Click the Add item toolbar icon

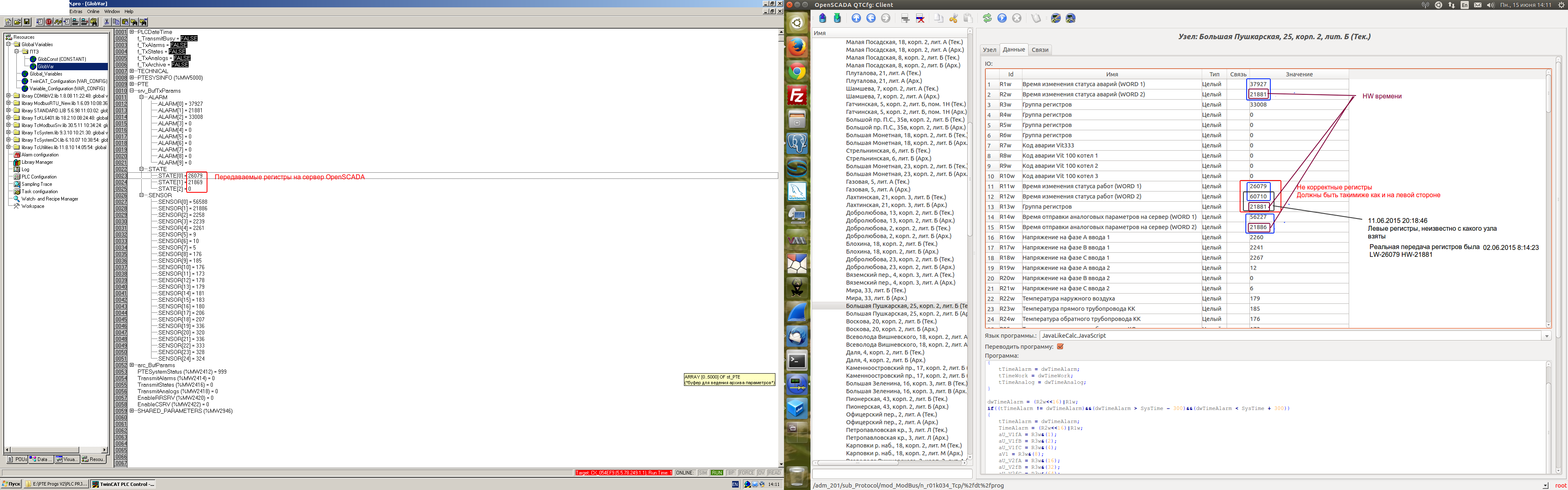(905, 18)
